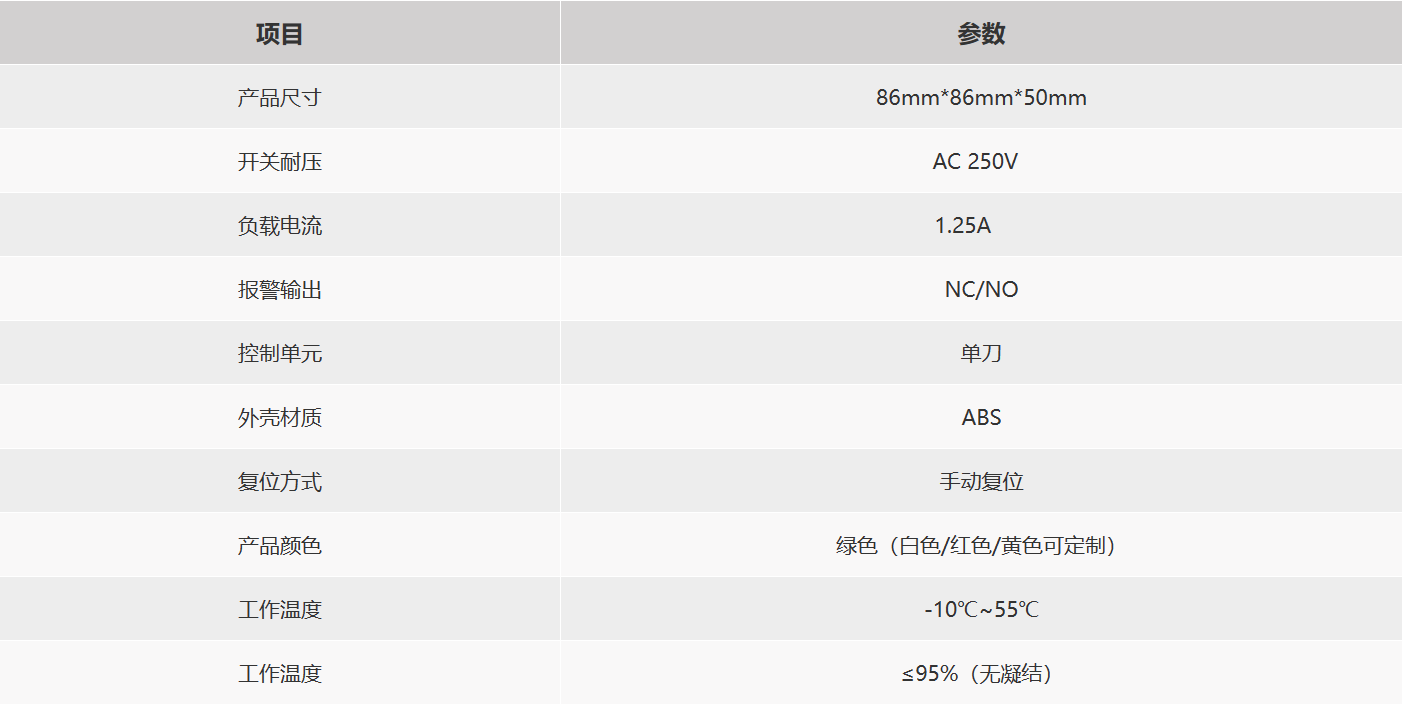Select the 外壳材质 label cell

click(x=280, y=418)
